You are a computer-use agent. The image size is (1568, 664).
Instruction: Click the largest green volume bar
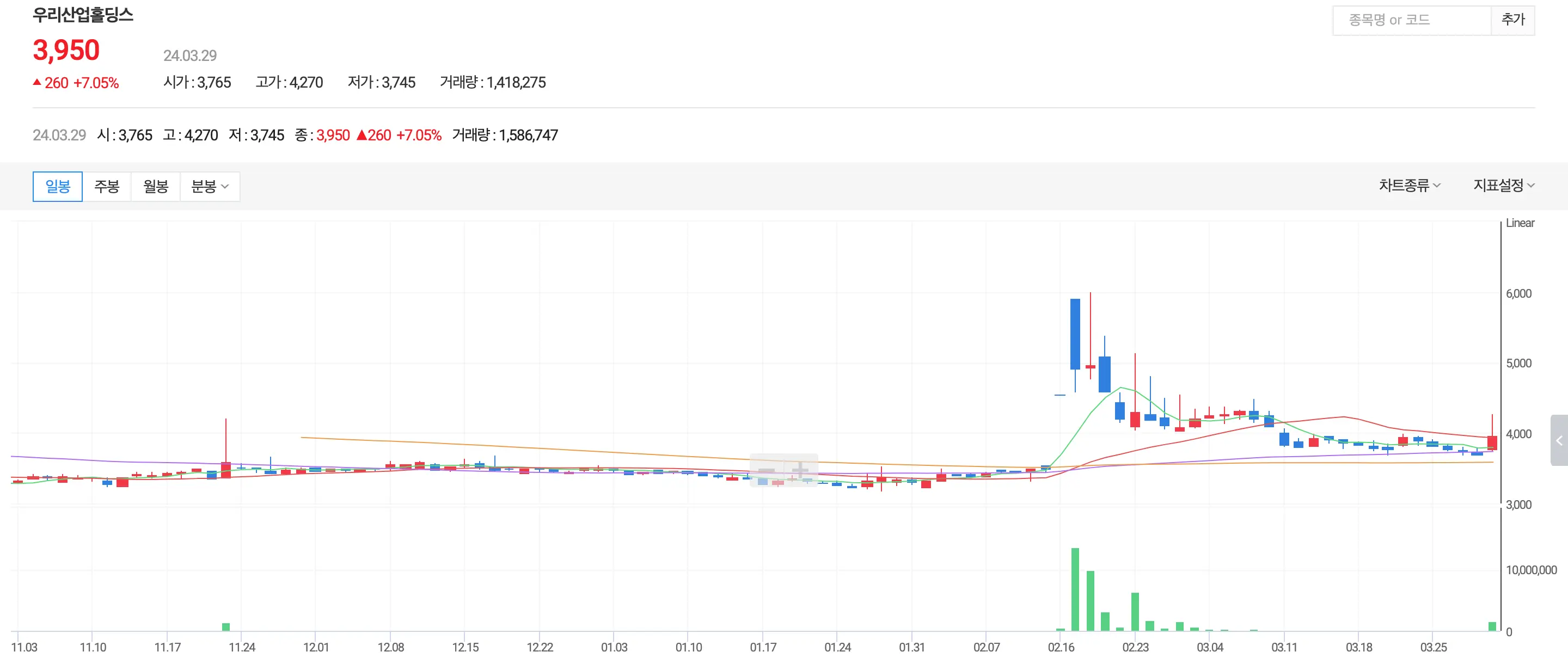[1075, 589]
